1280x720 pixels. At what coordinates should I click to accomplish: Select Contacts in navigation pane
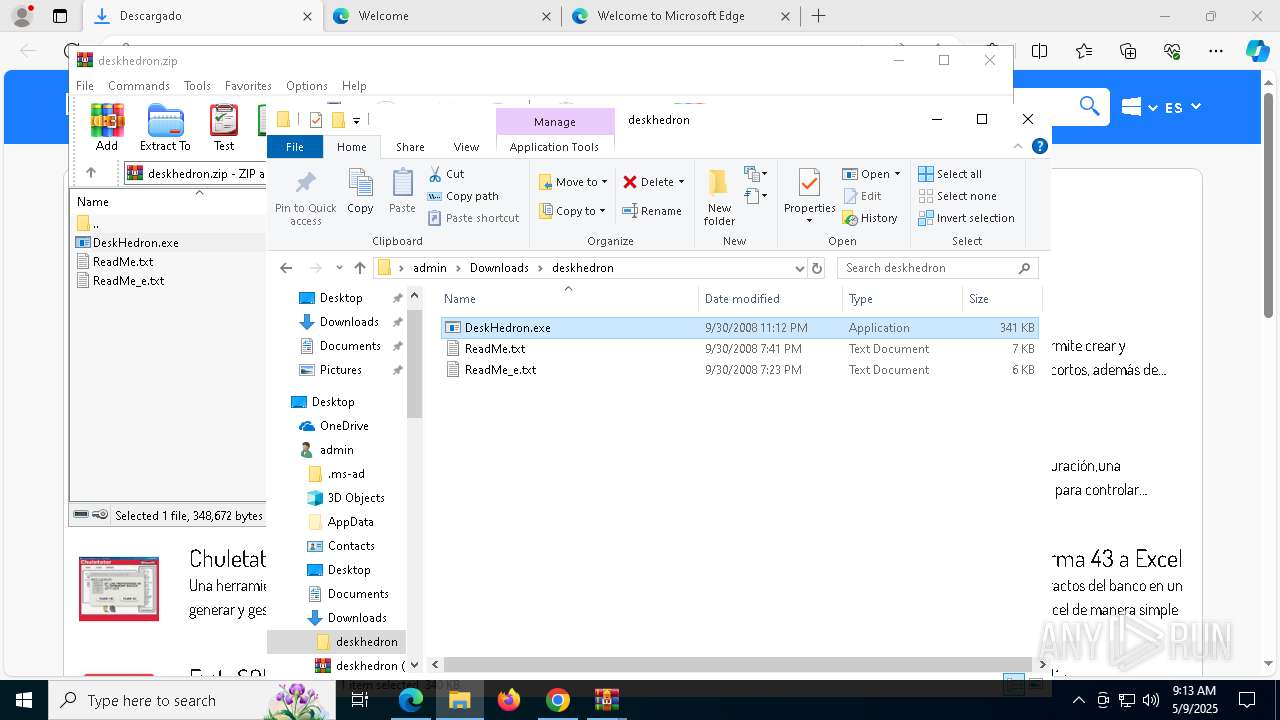(x=351, y=546)
